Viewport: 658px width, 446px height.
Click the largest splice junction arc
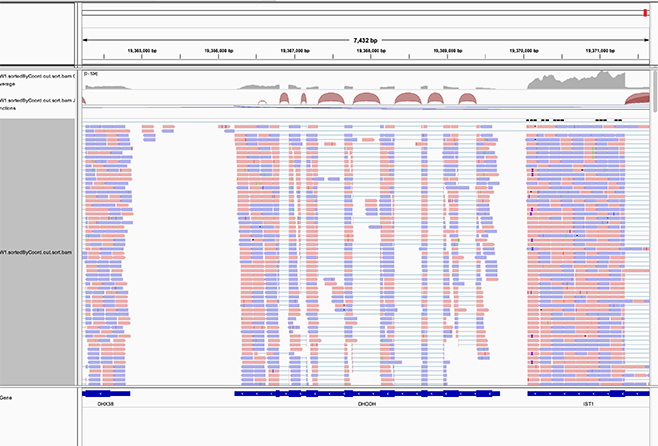[x=332, y=99]
